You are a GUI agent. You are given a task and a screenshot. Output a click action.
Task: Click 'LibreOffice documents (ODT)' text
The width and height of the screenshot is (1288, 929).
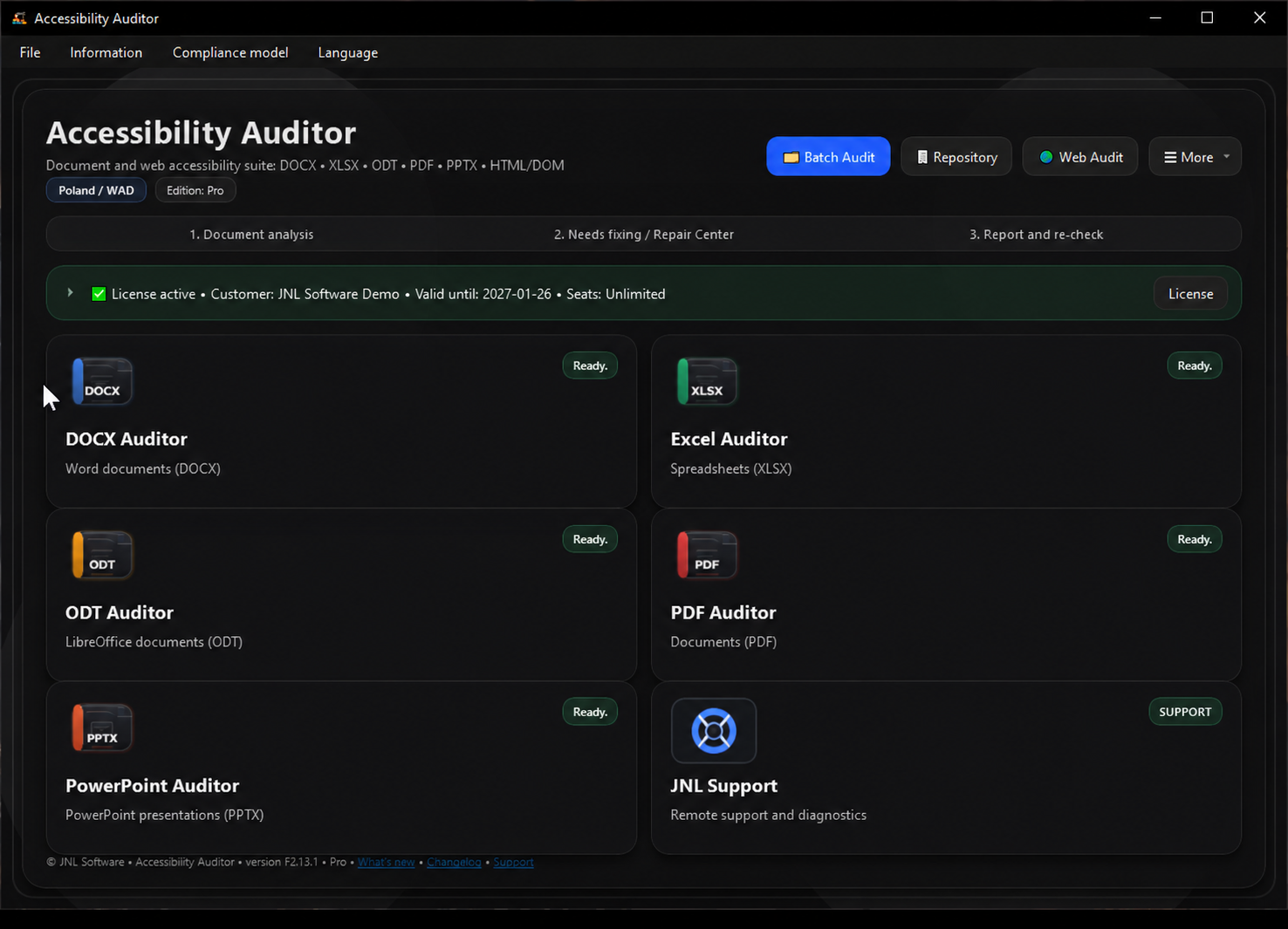[x=154, y=642]
